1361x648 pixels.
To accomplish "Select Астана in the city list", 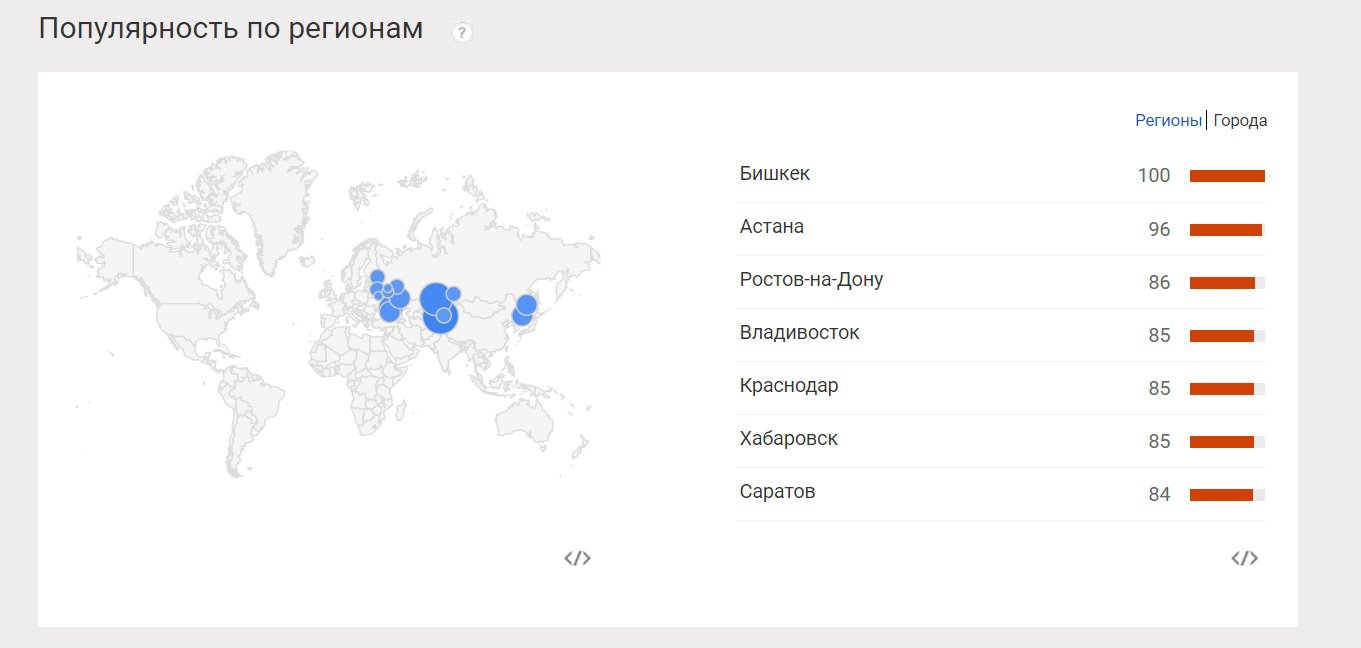I will (772, 227).
